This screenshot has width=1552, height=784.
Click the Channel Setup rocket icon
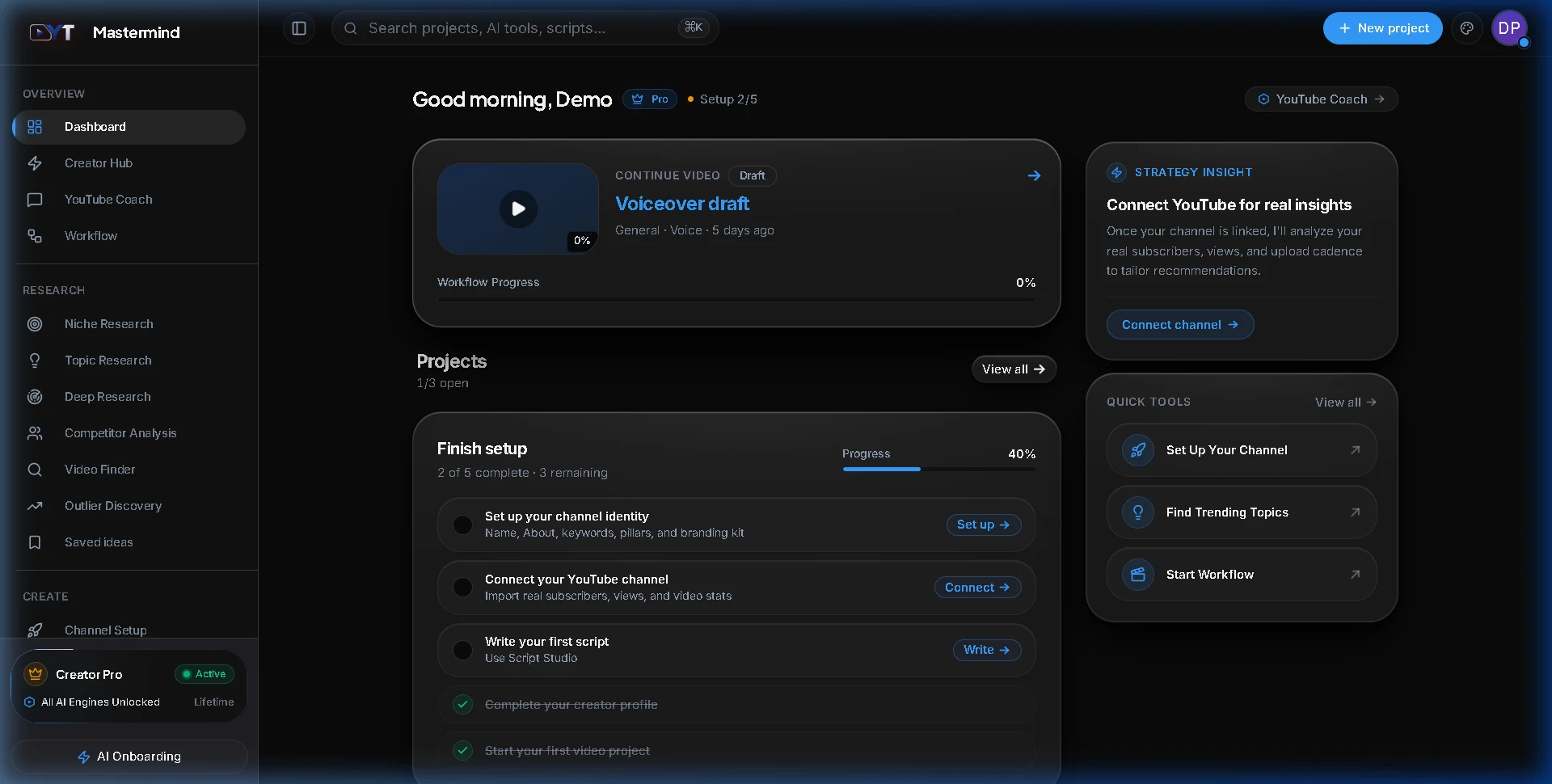[x=35, y=630]
